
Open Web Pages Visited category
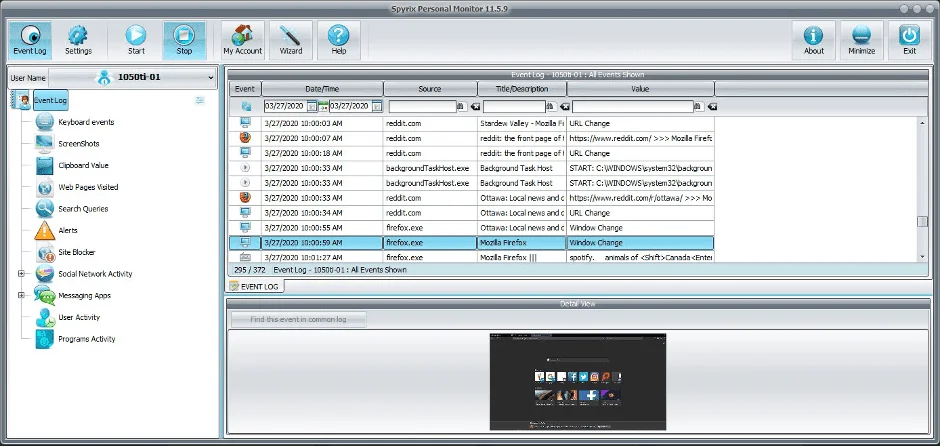point(88,187)
